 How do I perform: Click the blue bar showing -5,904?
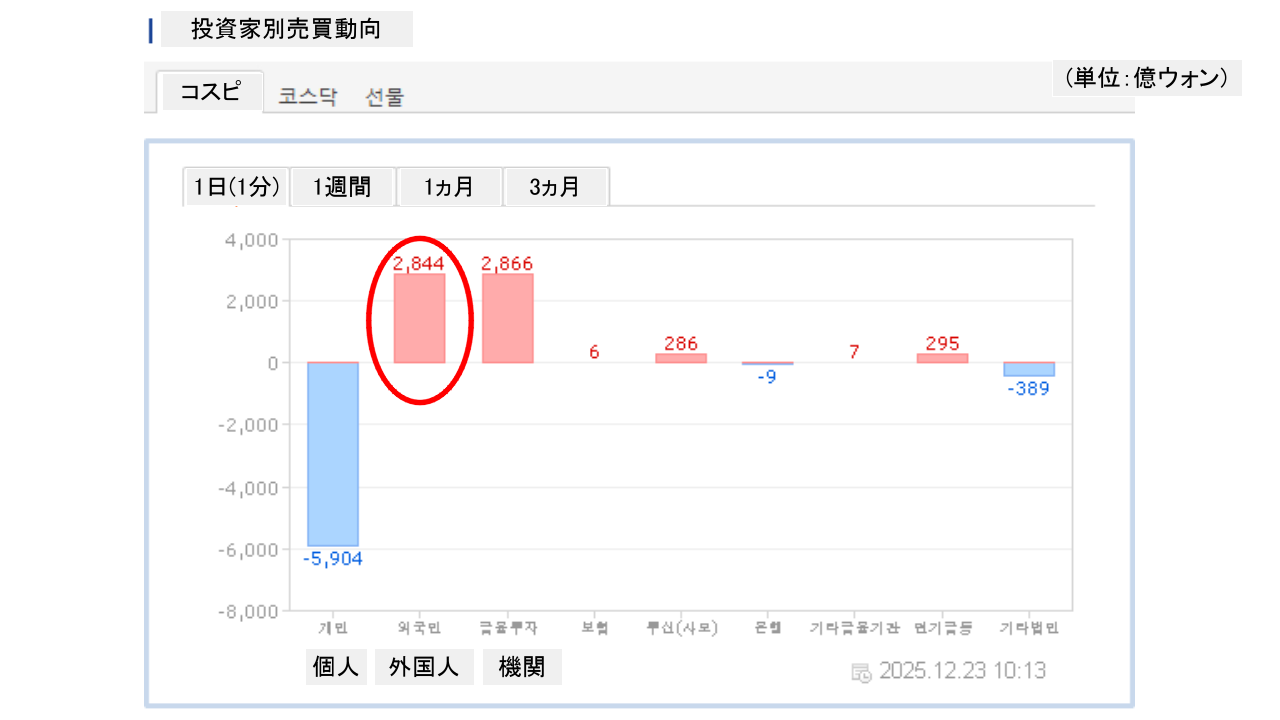333,453
